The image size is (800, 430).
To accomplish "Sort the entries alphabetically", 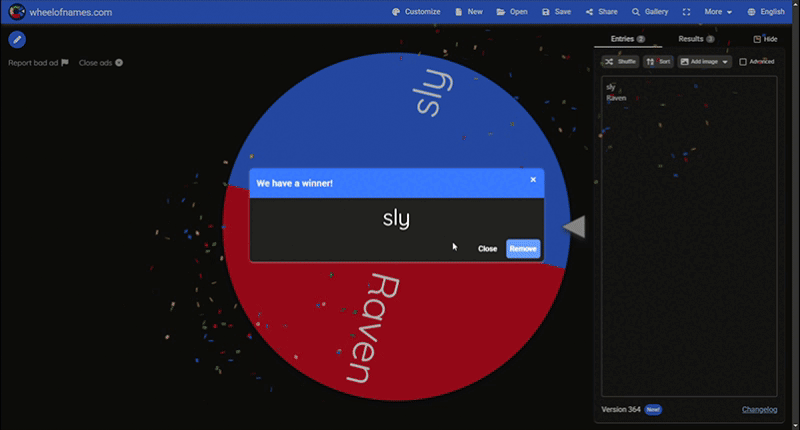I will (x=658, y=62).
